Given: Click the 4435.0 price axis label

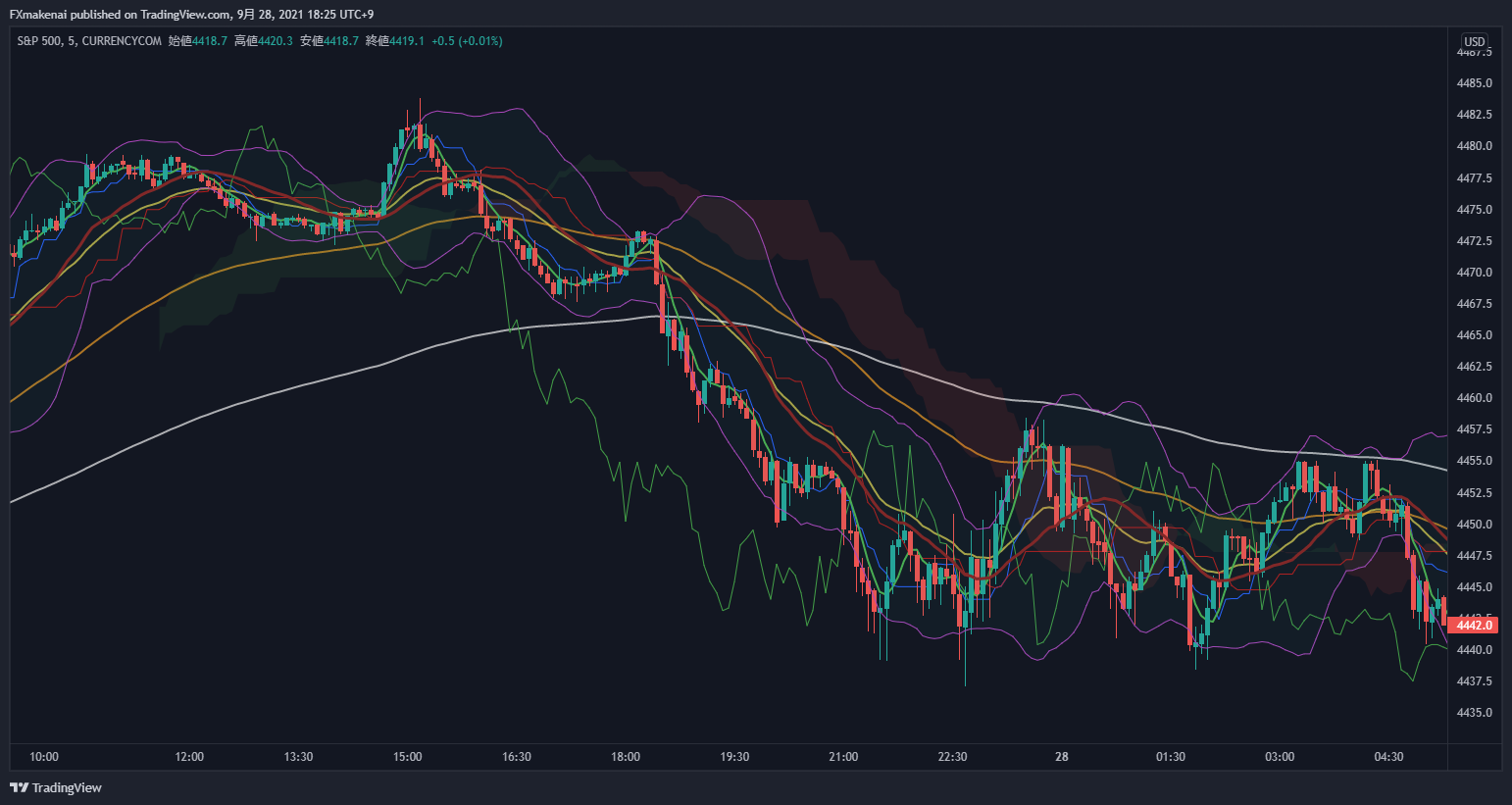Looking at the screenshot, I should 1474,713.
